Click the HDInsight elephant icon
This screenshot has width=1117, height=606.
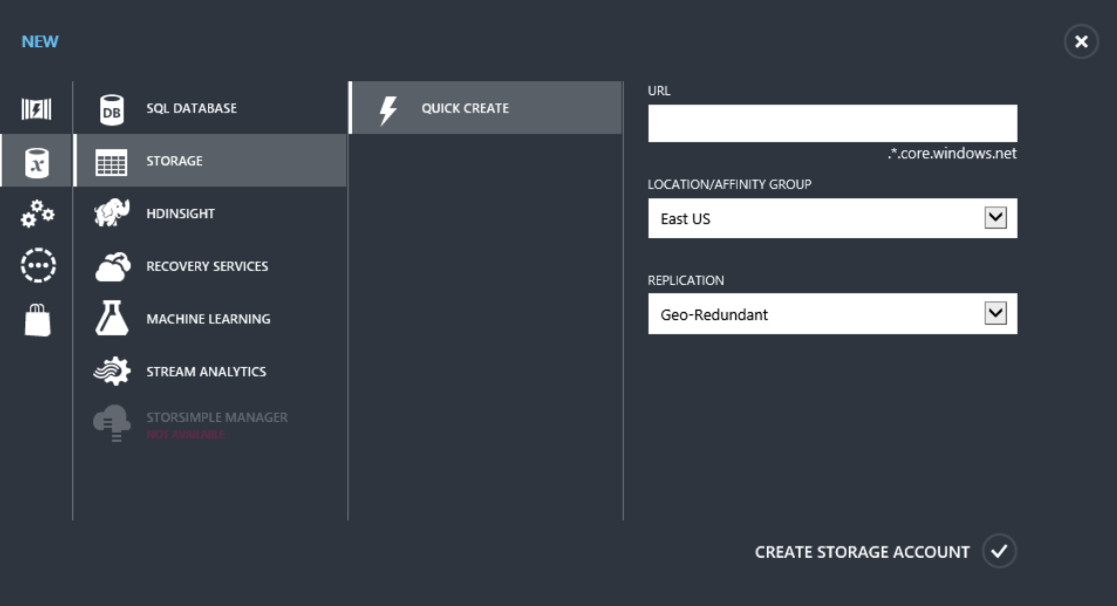[x=112, y=213]
